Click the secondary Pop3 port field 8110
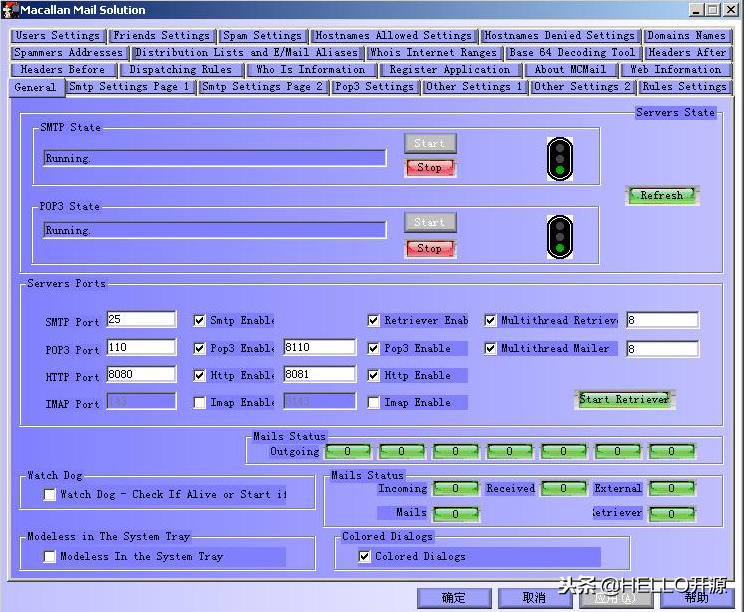The image size is (744, 612). (319, 347)
